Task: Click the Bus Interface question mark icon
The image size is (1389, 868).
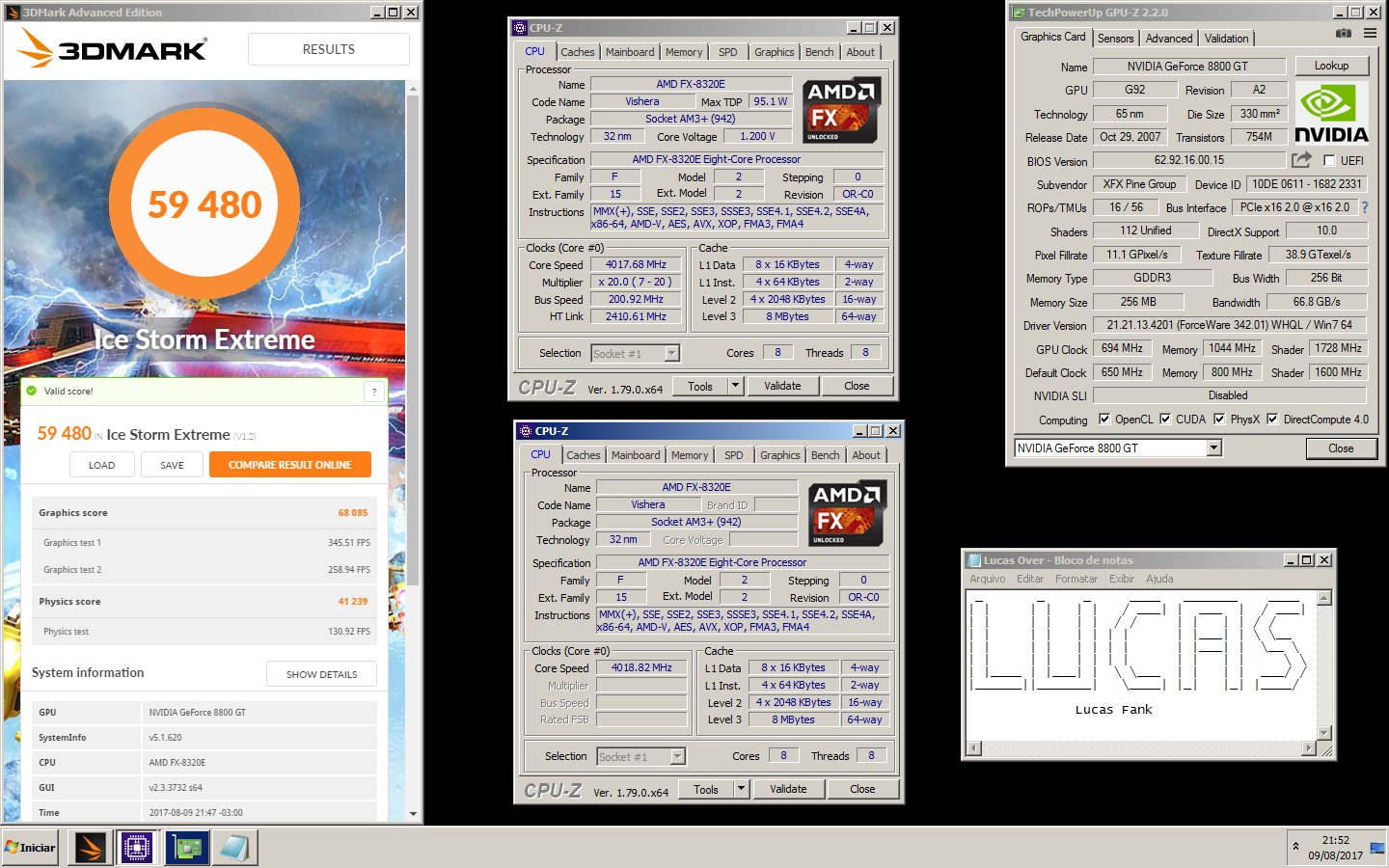Action: (1365, 207)
